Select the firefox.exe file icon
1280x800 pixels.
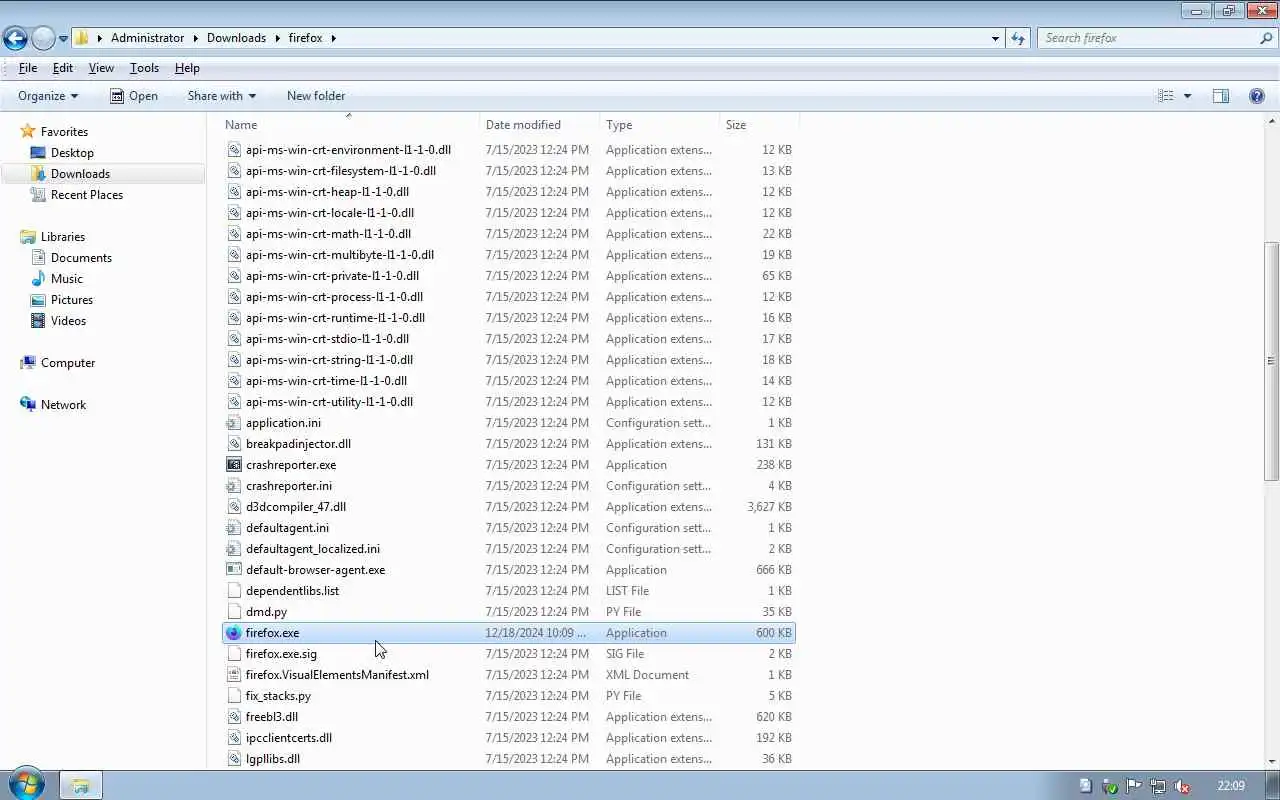(x=234, y=633)
